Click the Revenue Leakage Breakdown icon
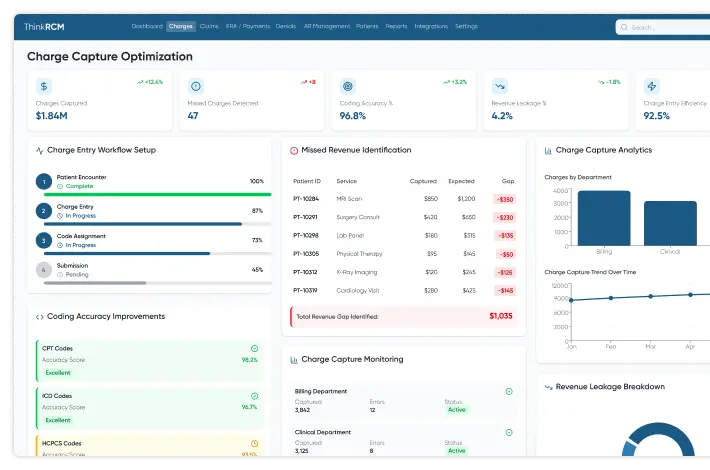Viewport: 710px width, 470px height. (548, 387)
